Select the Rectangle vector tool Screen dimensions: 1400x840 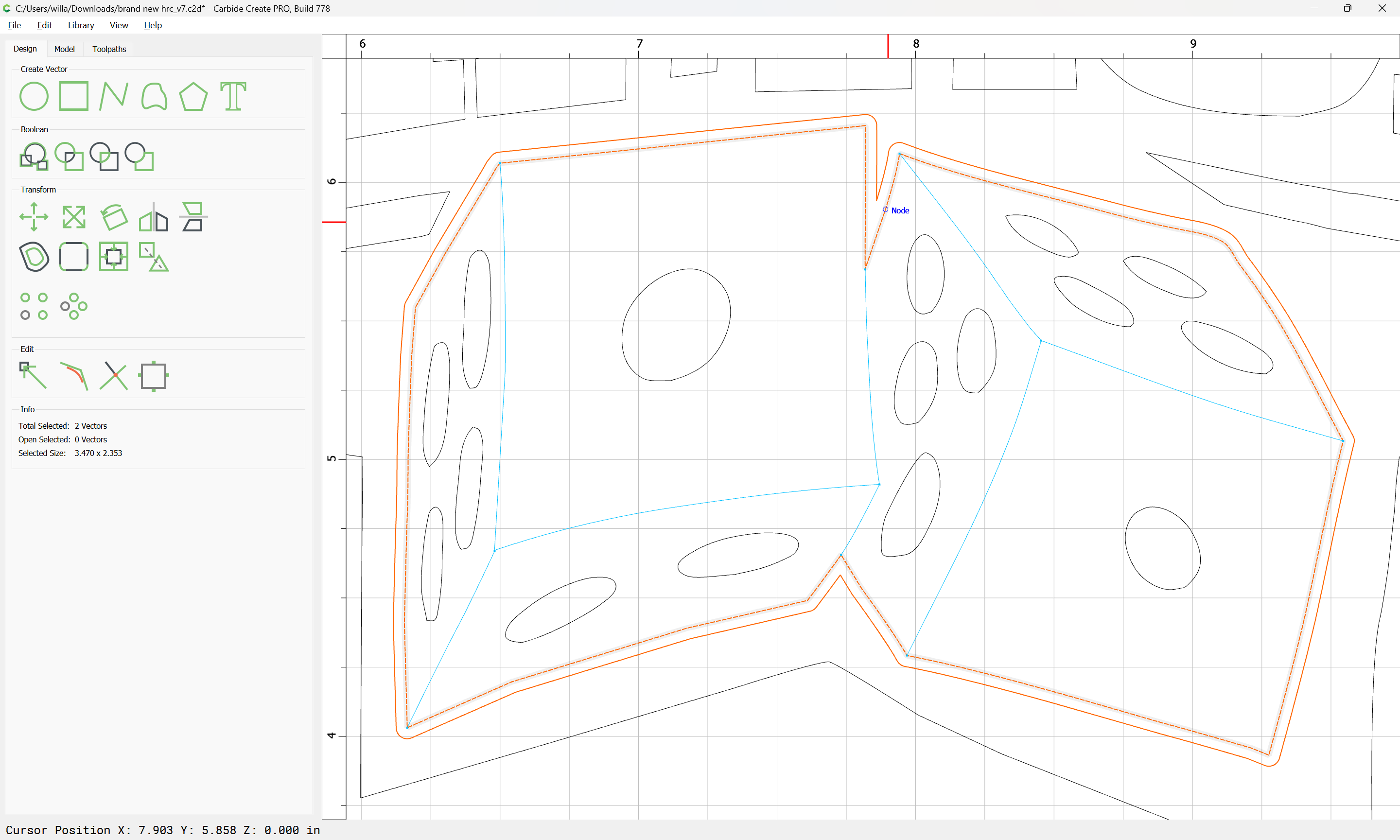click(x=73, y=96)
